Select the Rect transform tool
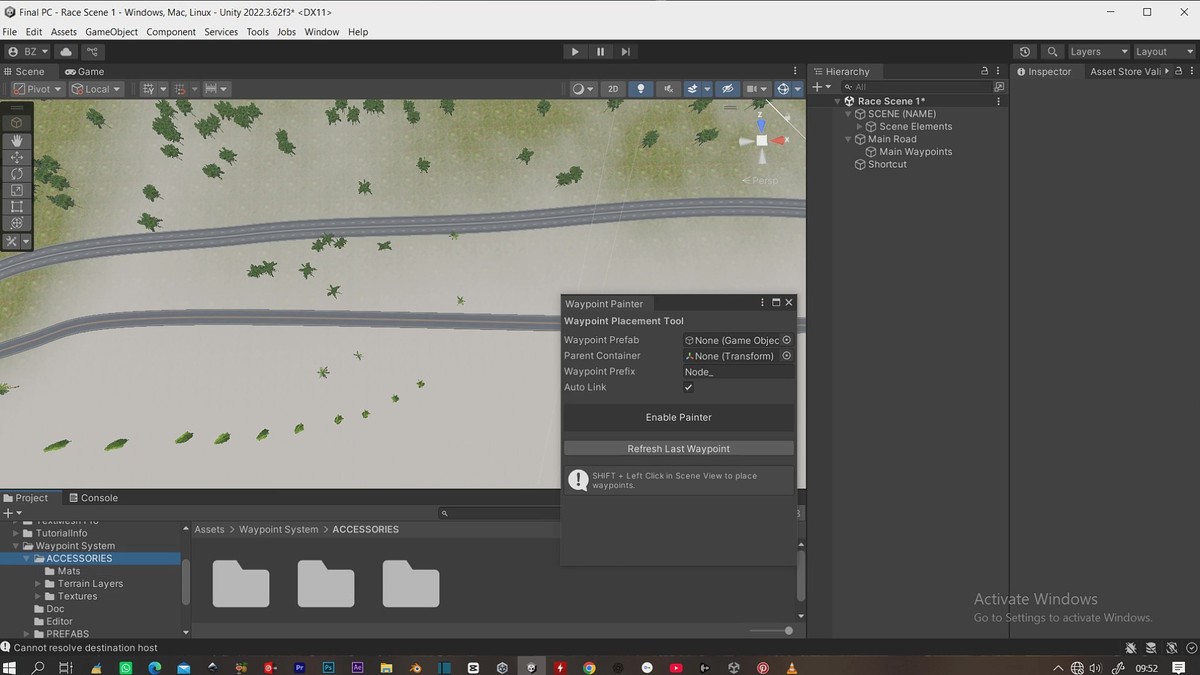Screen dimensions: 1200x675 (x=17, y=206)
